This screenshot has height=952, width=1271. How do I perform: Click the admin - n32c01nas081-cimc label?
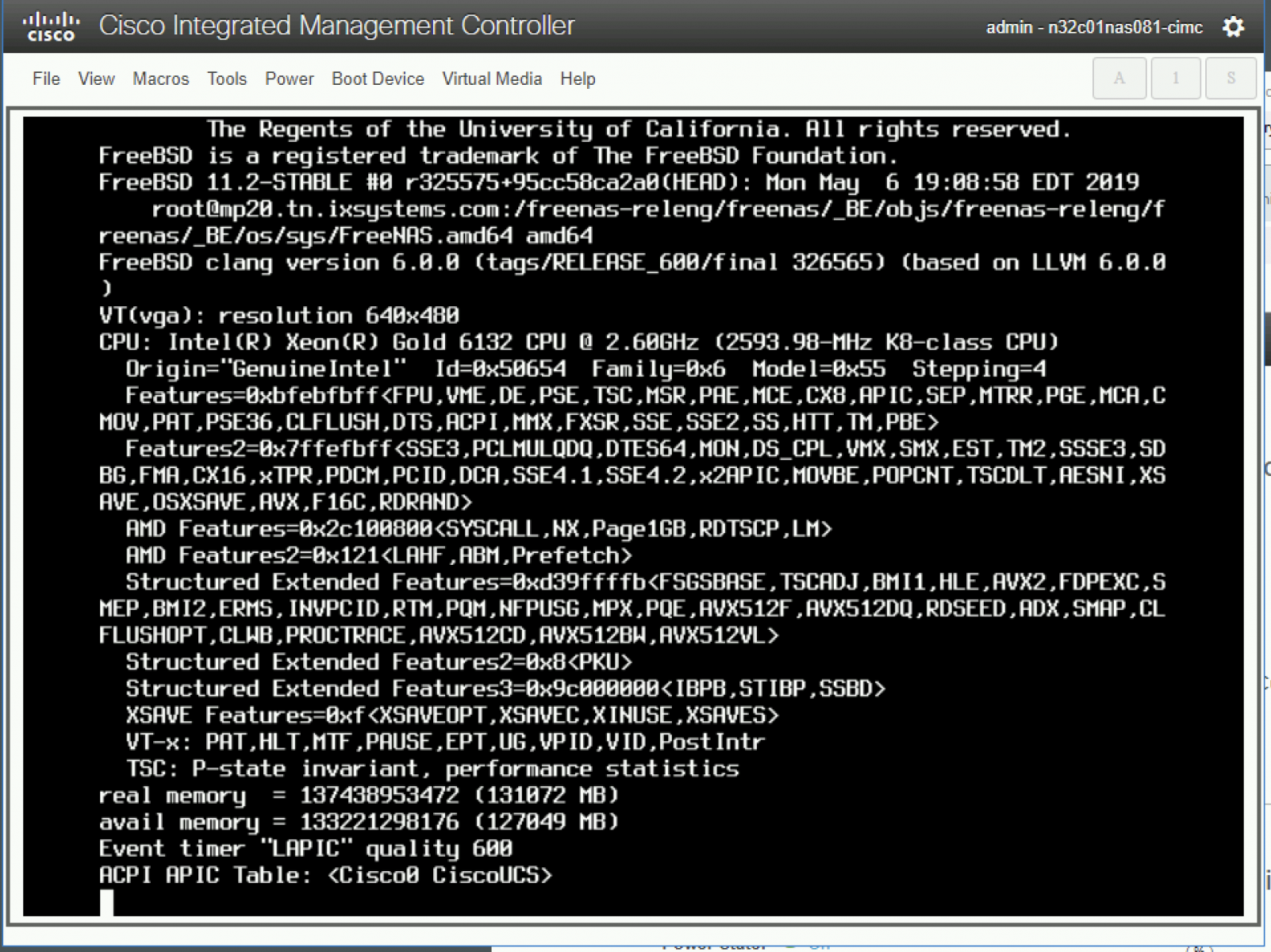[1094, 27]
